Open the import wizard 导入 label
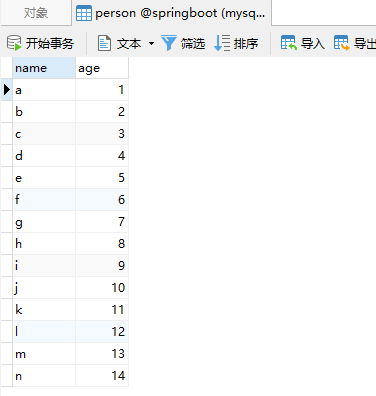The height and width of the screenshot is (396, 376). click(x=313, y=44)
